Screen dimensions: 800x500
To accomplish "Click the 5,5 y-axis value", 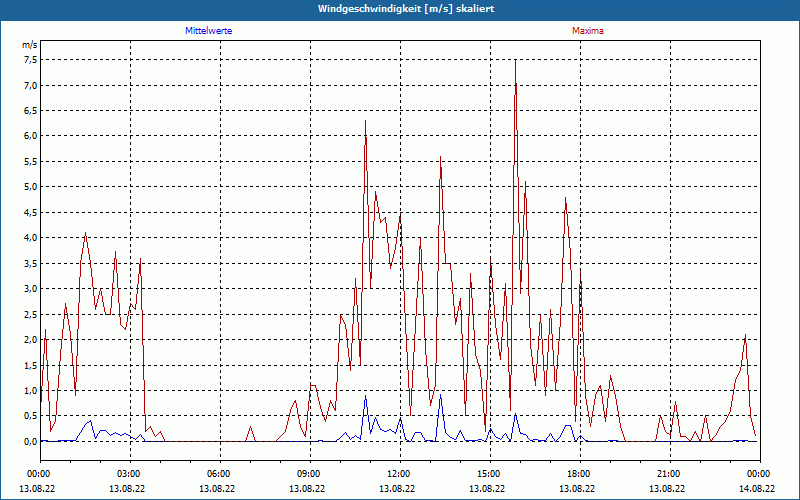I will pos(31,161).
